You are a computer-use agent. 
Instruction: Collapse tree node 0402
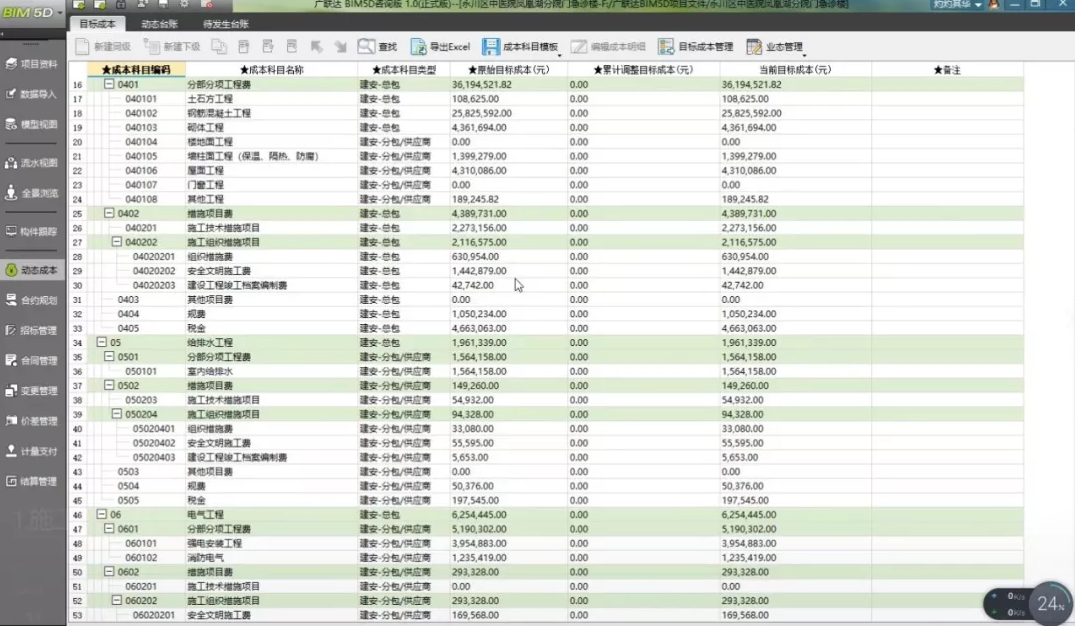(x=108, y=213)
